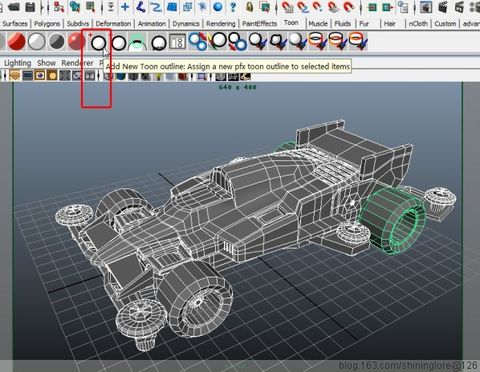480x372 pixels.
Task: Select the green highlighted rear wheel
Action: (x=392, y=221)
